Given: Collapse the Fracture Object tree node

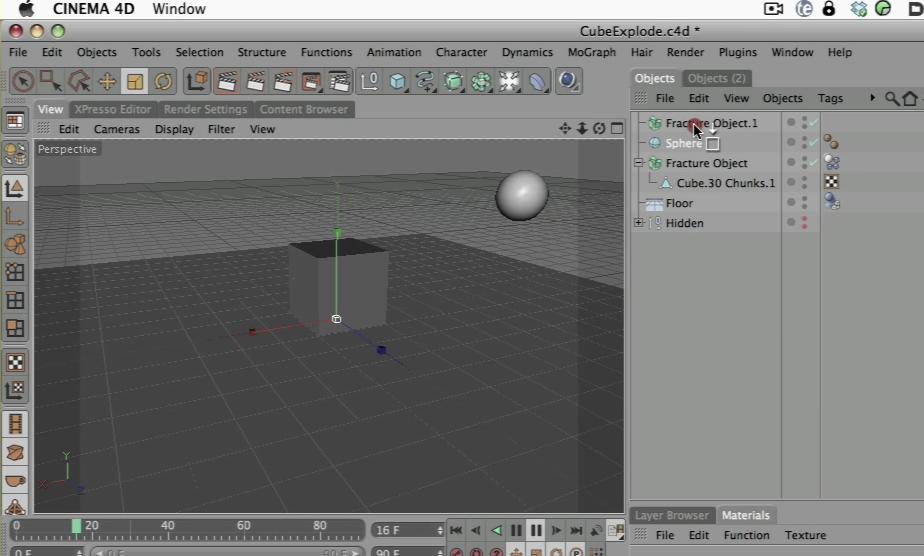Looking at the screenshot, I should (x=639, y=163).
